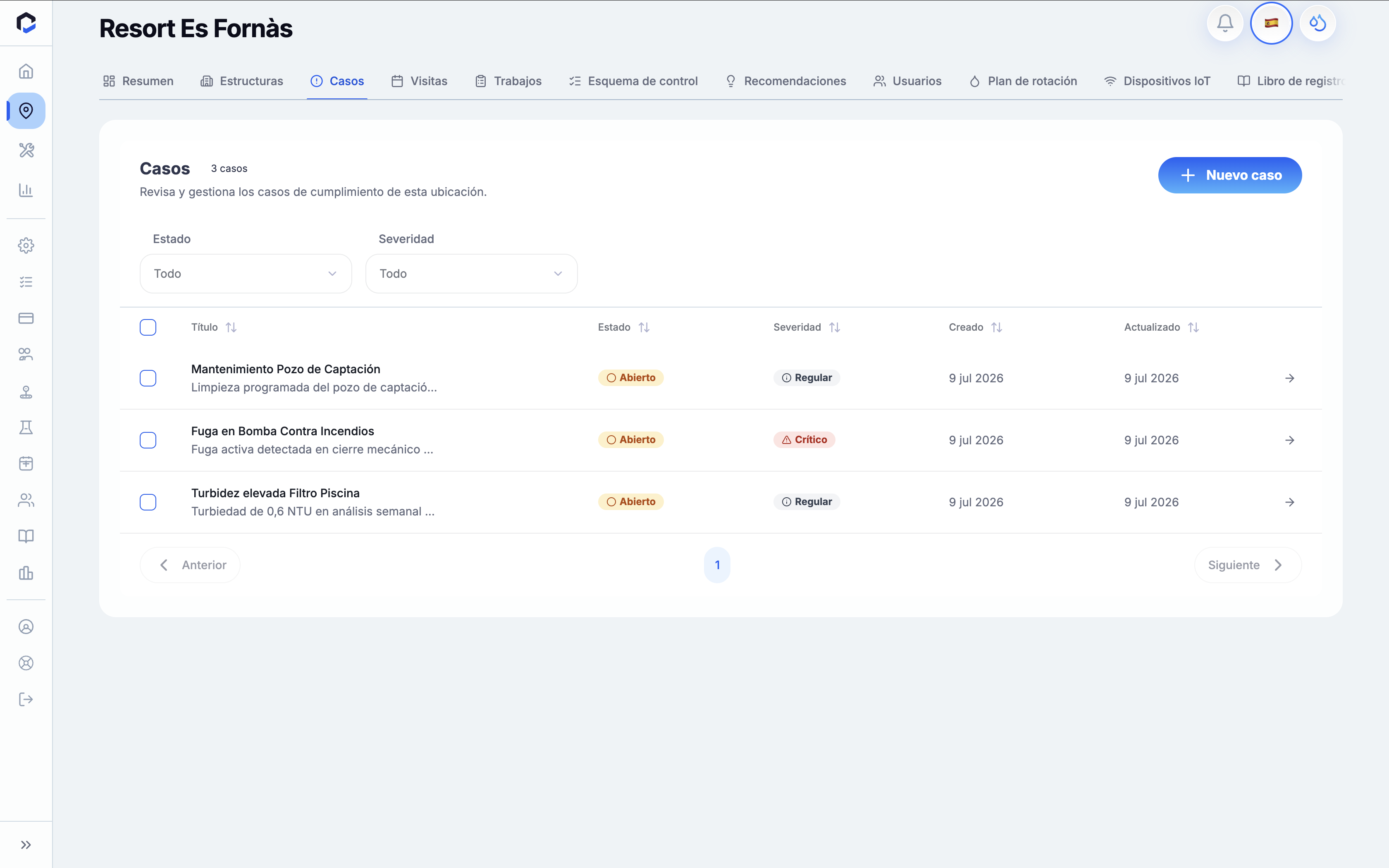
Task: Click the Nuevo caso button
Action: click(1229, 175)
